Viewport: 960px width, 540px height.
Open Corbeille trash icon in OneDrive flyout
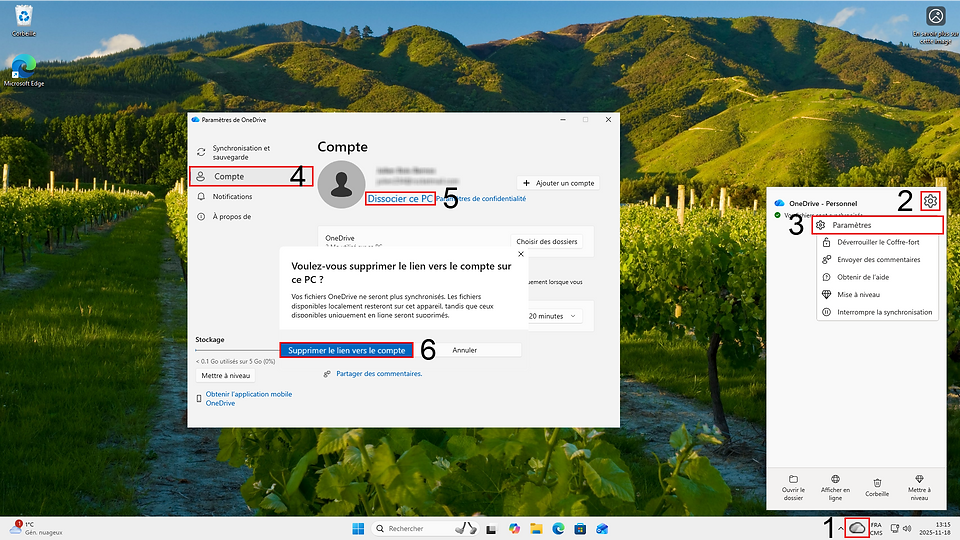tap(877, 488)
